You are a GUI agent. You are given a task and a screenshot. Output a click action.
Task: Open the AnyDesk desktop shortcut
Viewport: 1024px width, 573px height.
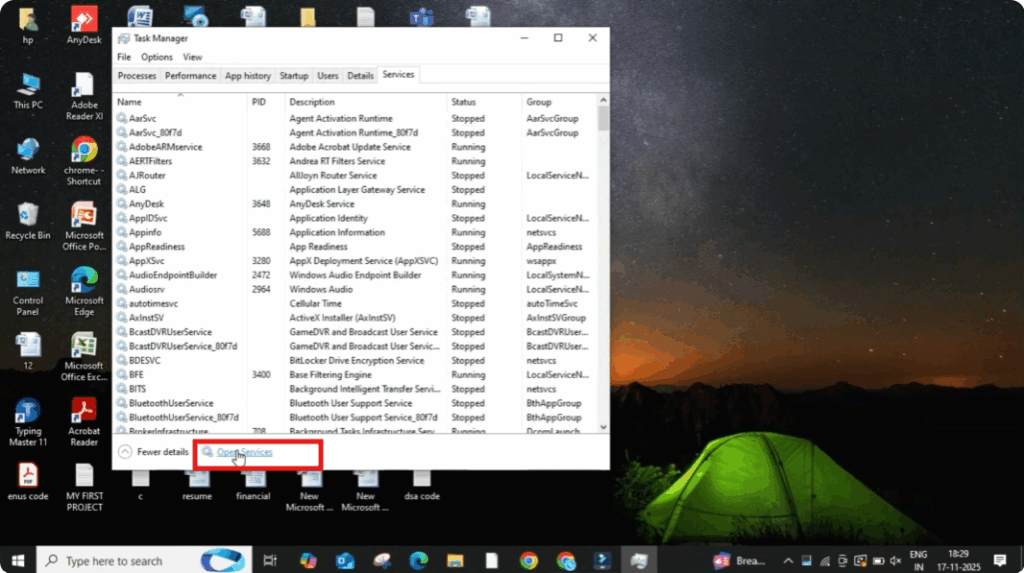point(84,25)
